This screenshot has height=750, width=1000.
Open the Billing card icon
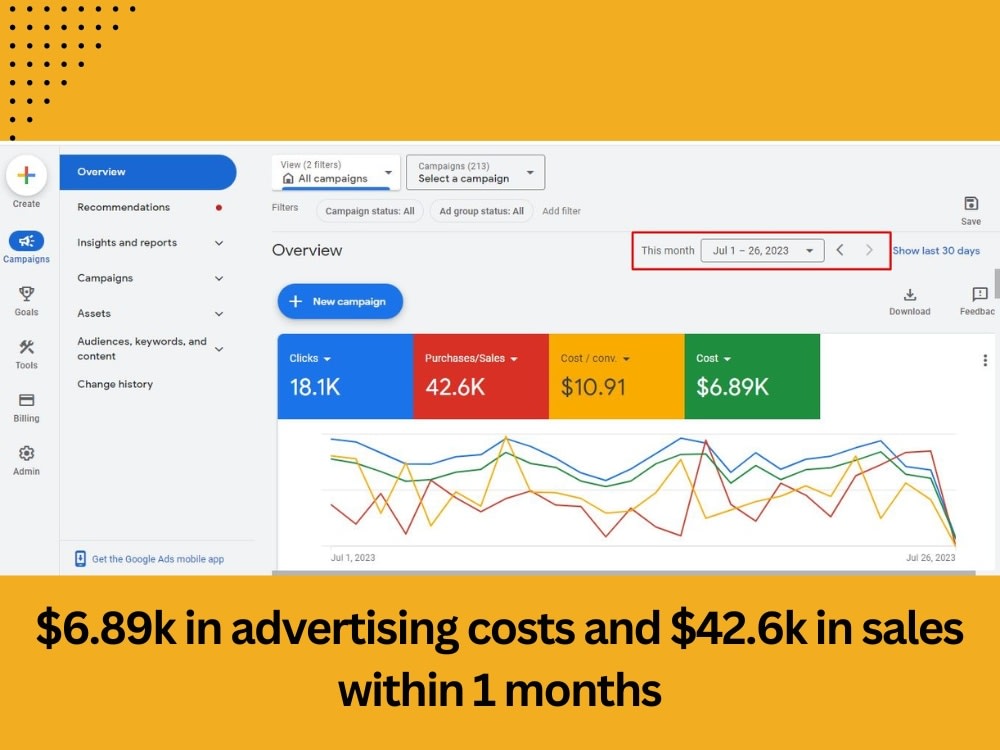(x=26, y=400)
